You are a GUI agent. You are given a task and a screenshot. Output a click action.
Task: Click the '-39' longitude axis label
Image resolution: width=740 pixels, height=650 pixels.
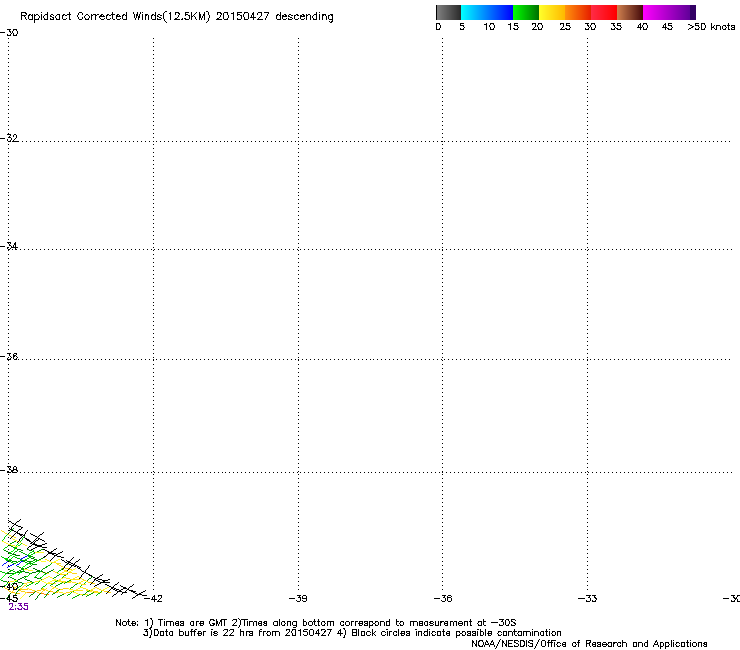pos(298,599)
